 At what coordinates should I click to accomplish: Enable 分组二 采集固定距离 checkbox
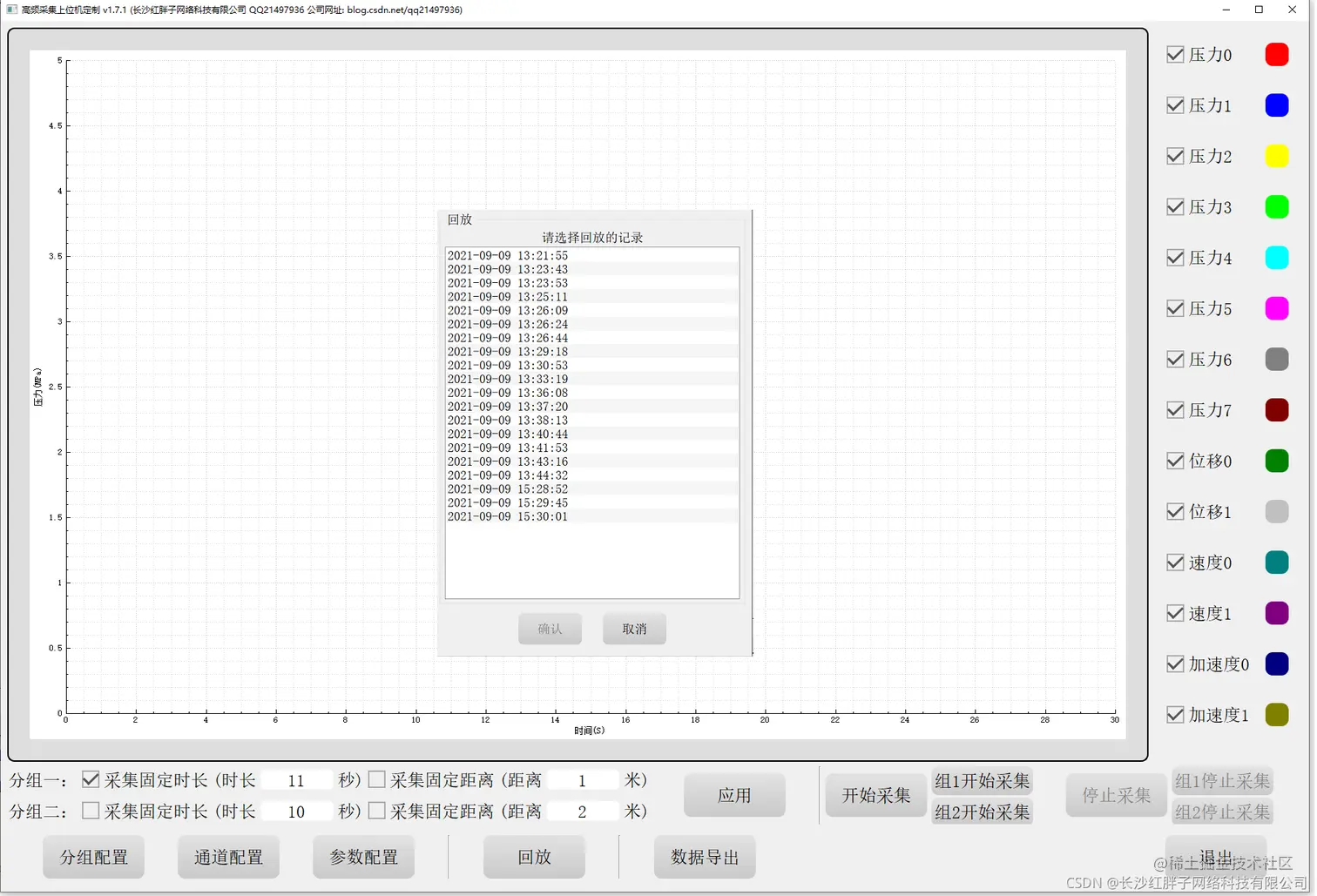[377, 811]
